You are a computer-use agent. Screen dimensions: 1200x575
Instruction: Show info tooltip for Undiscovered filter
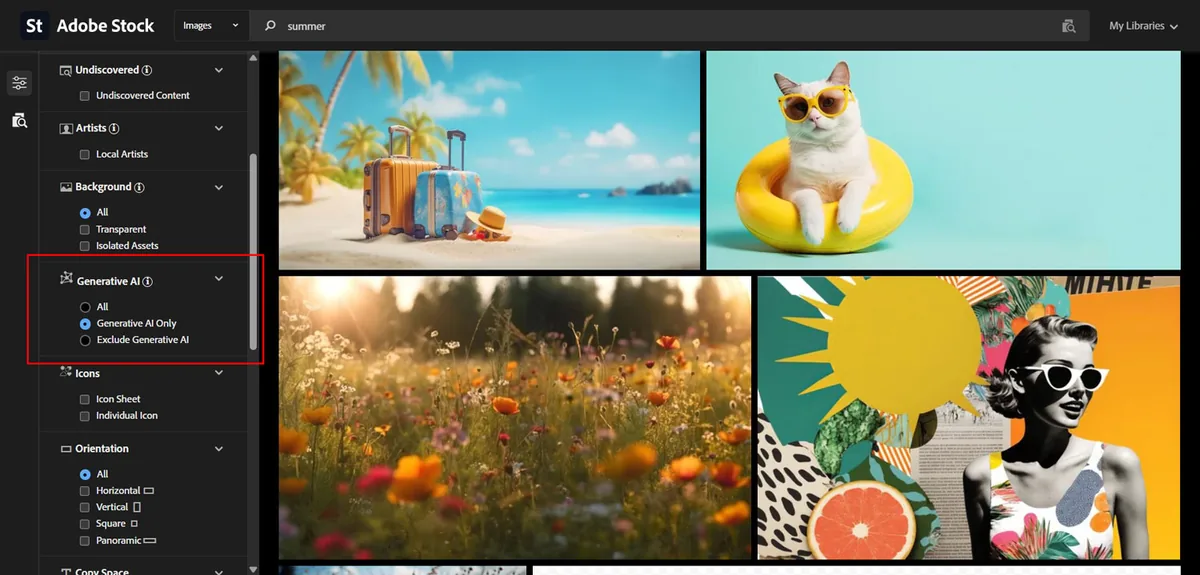pyautogui.click(x=147, y=70)
